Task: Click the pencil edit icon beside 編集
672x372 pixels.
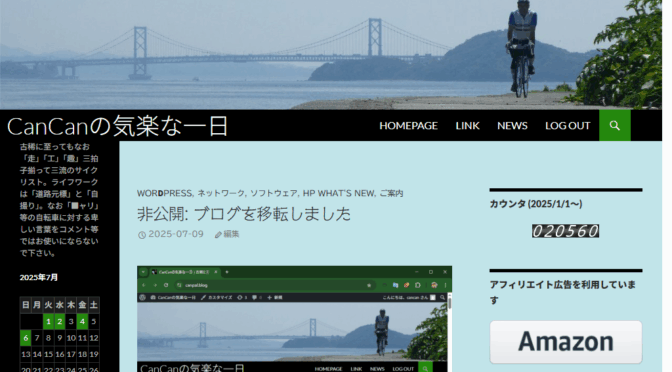Action: (x=218, y=235)
